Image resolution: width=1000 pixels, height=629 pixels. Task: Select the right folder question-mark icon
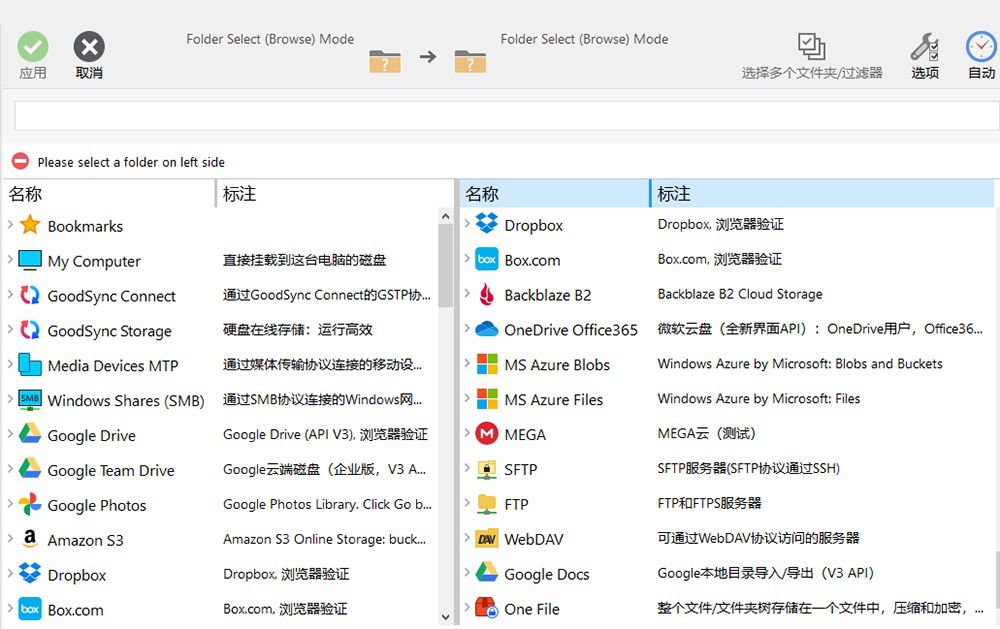pos(470,61)
